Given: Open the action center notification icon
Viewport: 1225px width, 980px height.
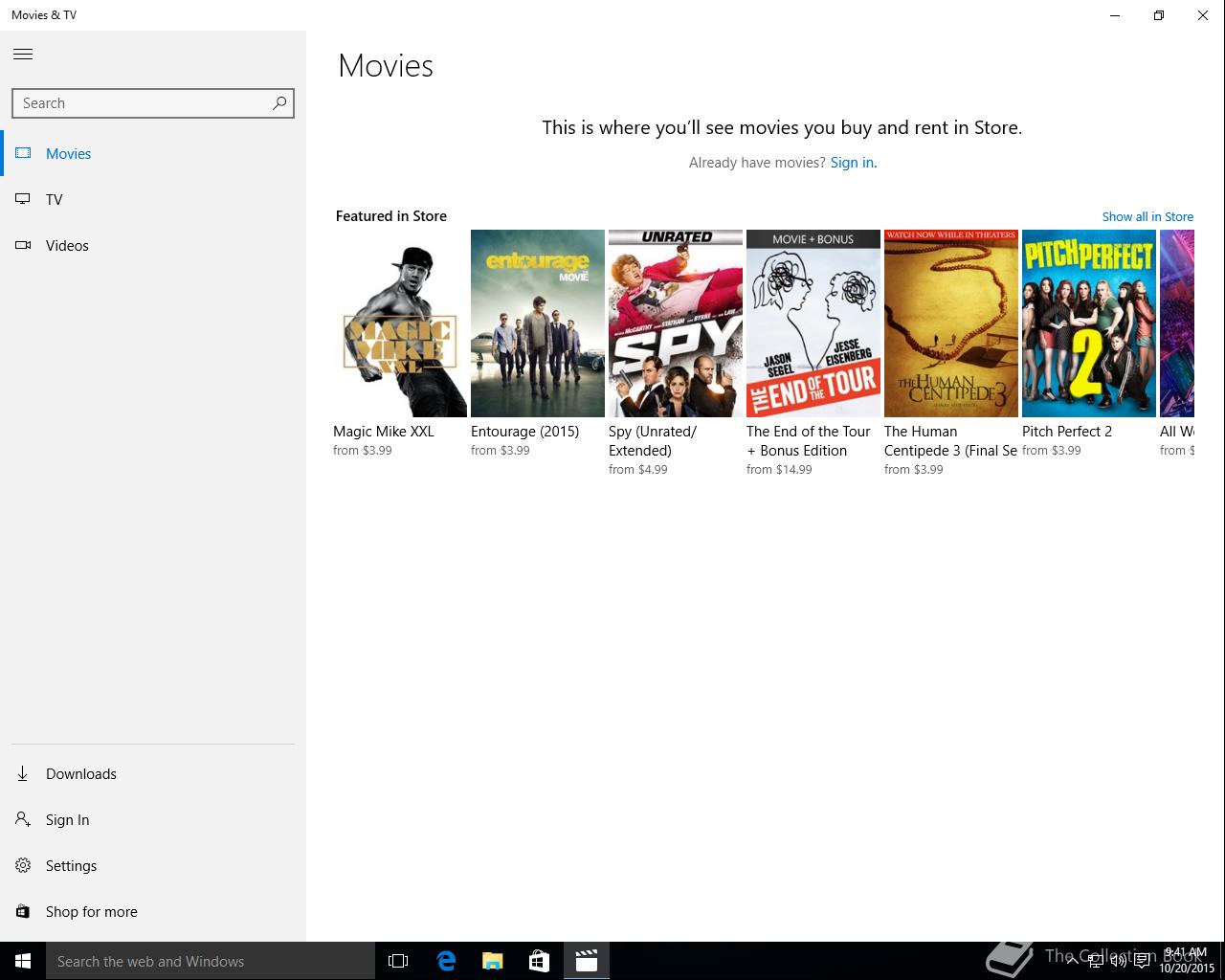Looking at the screenshot, I should point(1142,961).
